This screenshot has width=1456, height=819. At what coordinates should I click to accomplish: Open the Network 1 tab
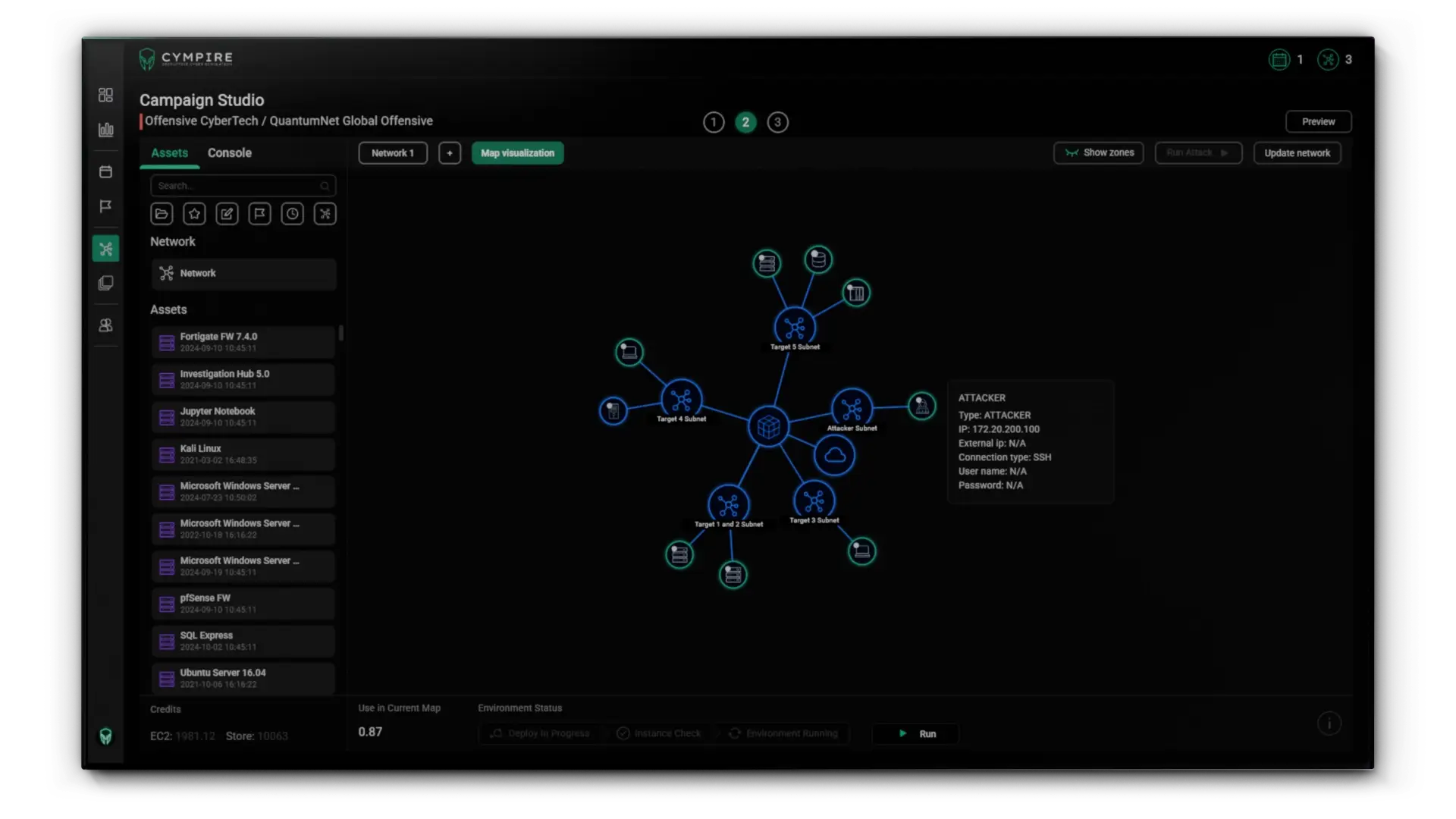[393, 153]
